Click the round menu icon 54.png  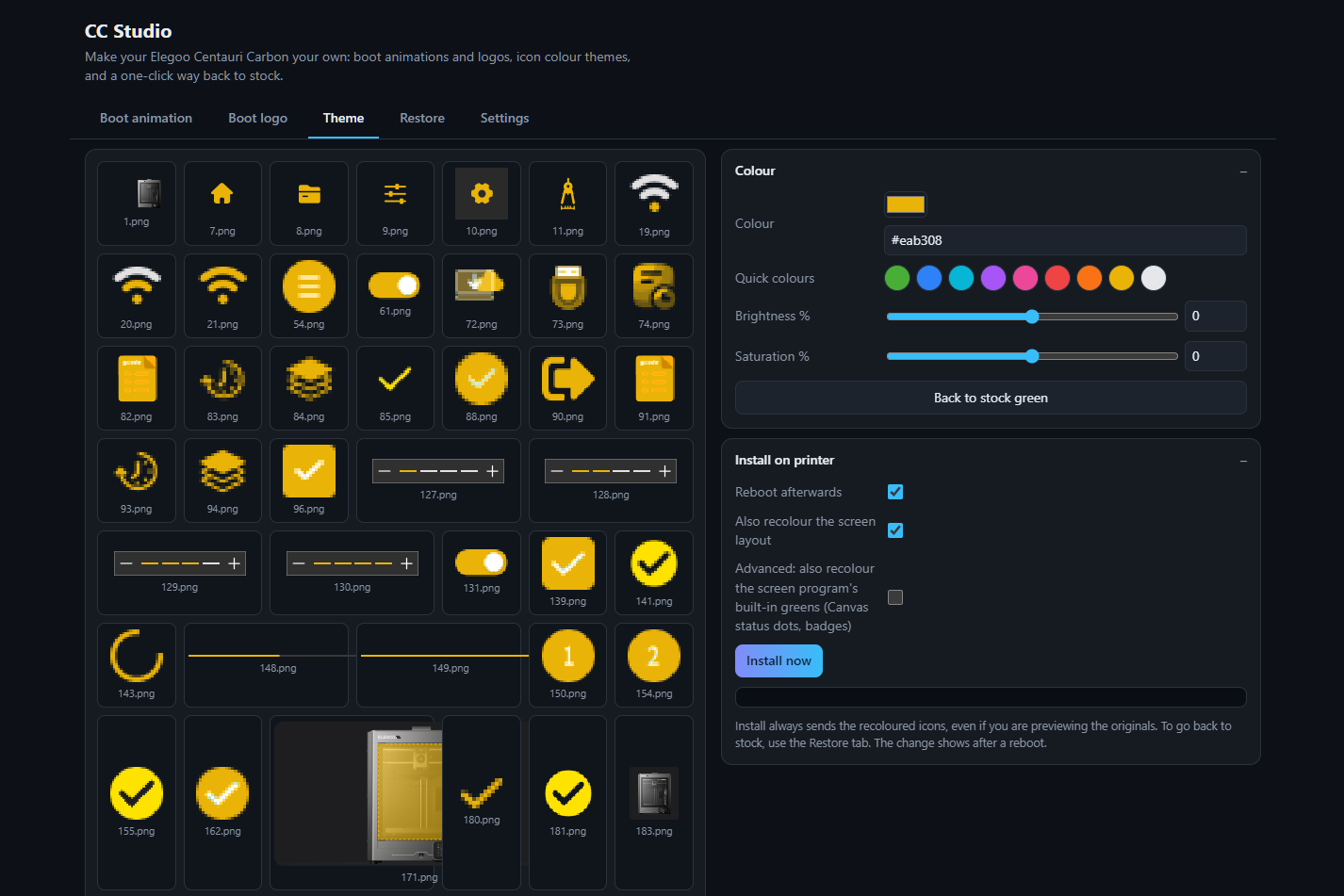click(x=309, y=296)
